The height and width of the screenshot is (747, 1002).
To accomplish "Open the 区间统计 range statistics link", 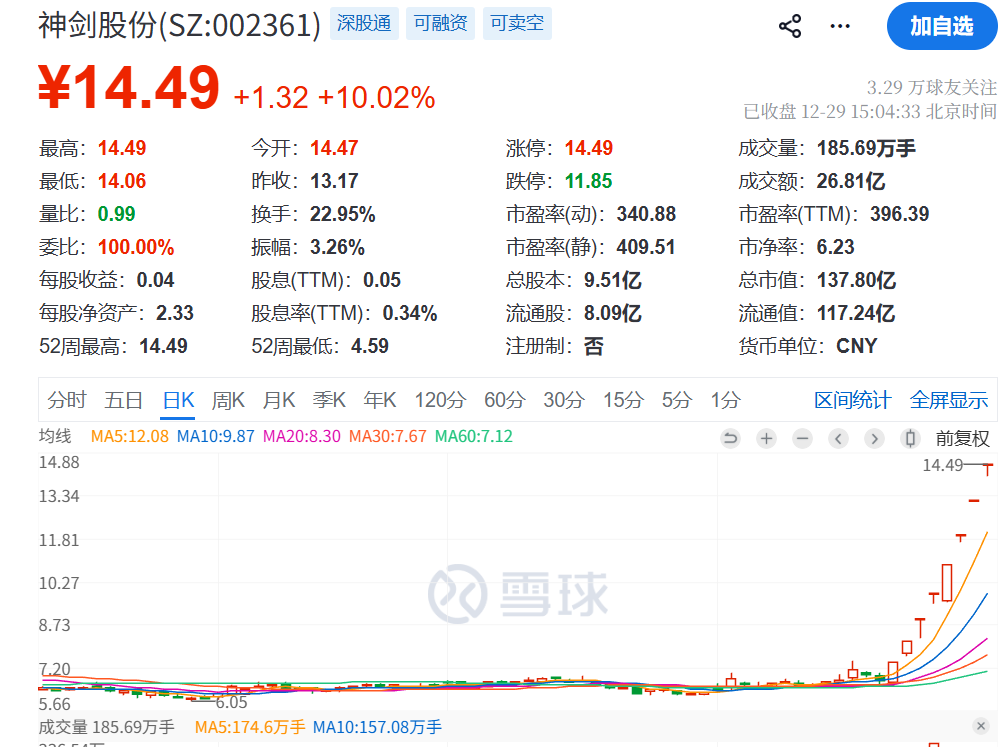I will (852, 400).
